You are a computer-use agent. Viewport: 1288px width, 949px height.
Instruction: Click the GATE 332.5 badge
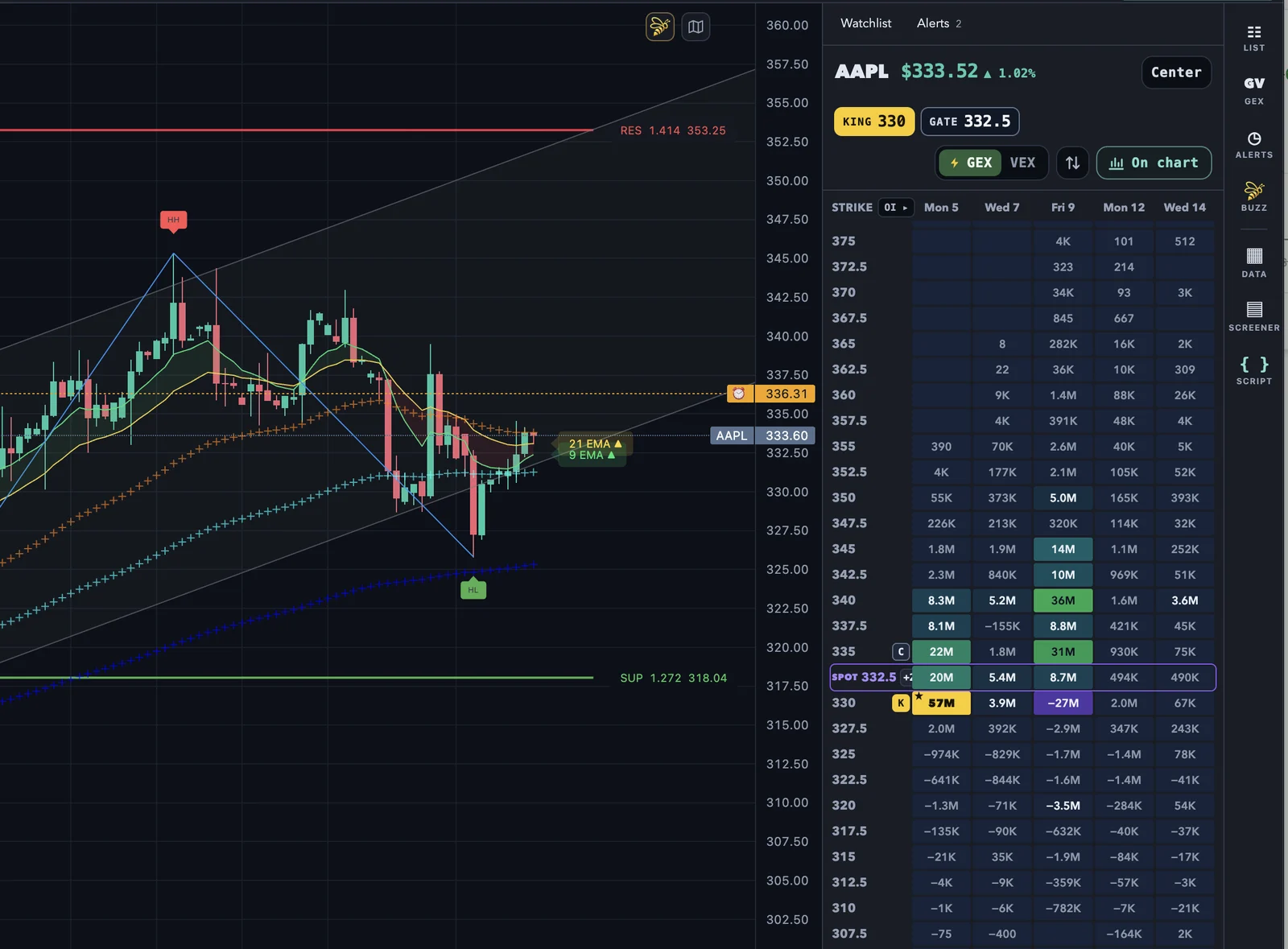pos(970,122)
